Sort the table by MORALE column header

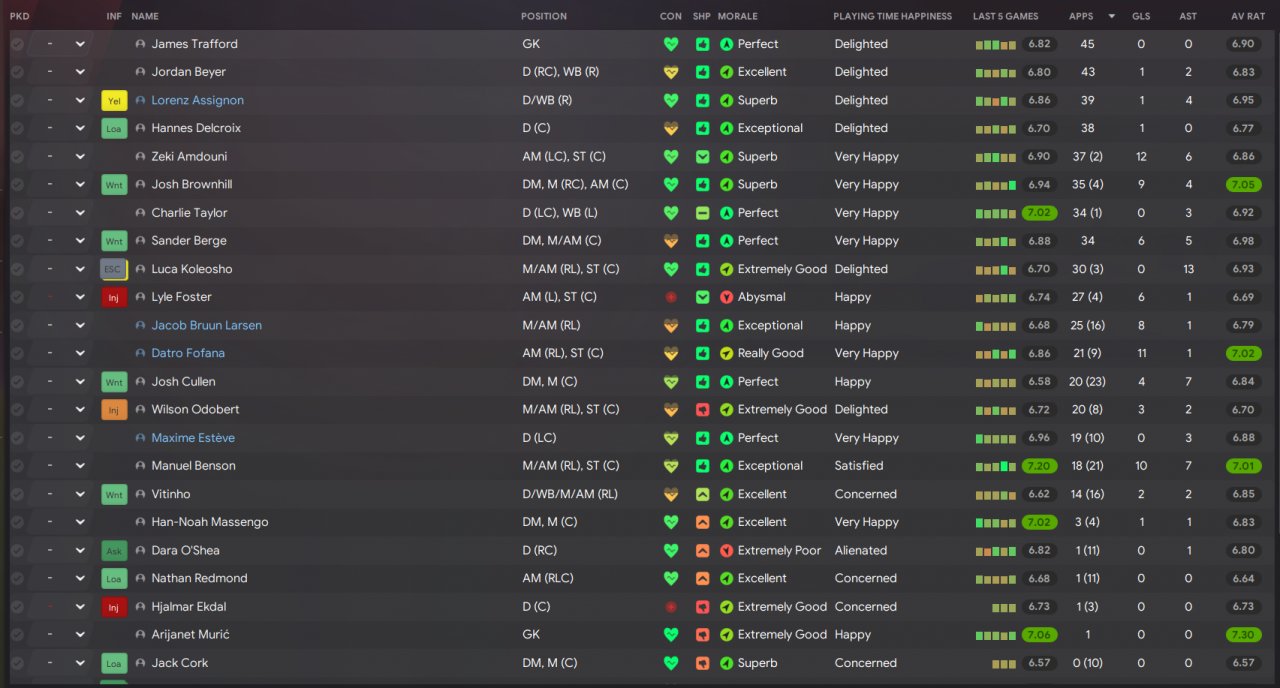pos(738,16)
